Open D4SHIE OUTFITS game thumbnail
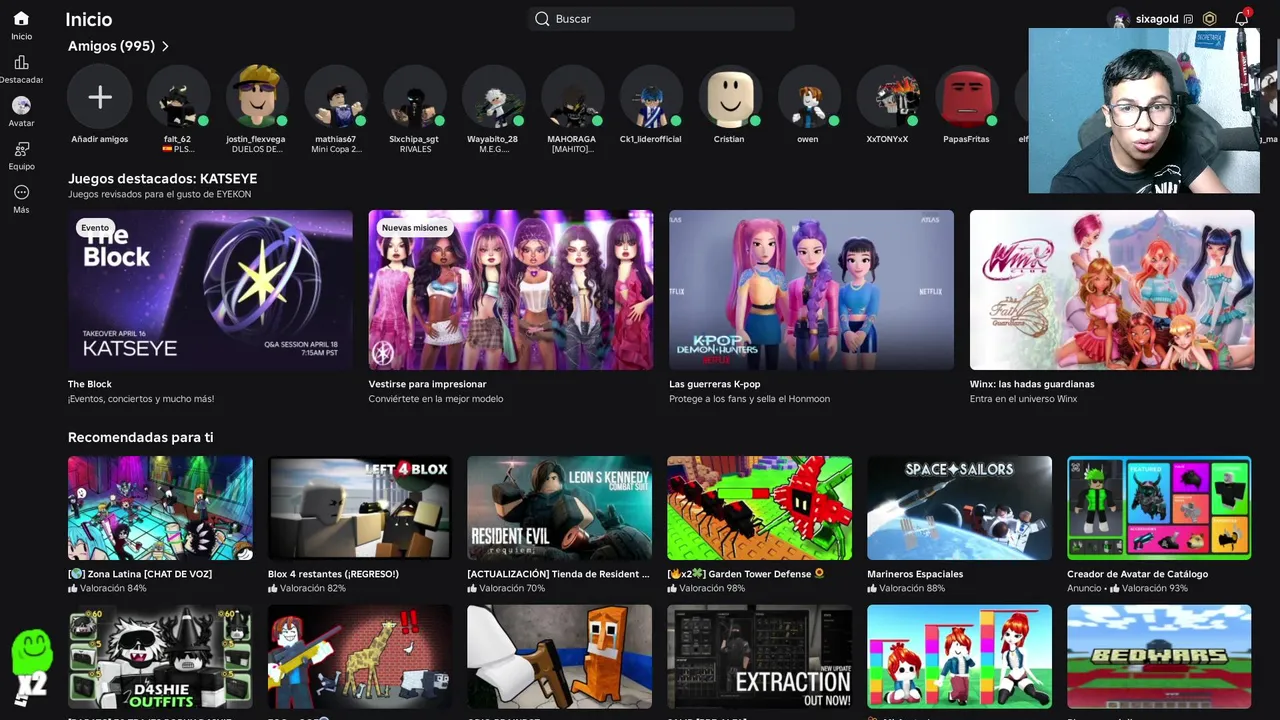 tap(160, 656)
